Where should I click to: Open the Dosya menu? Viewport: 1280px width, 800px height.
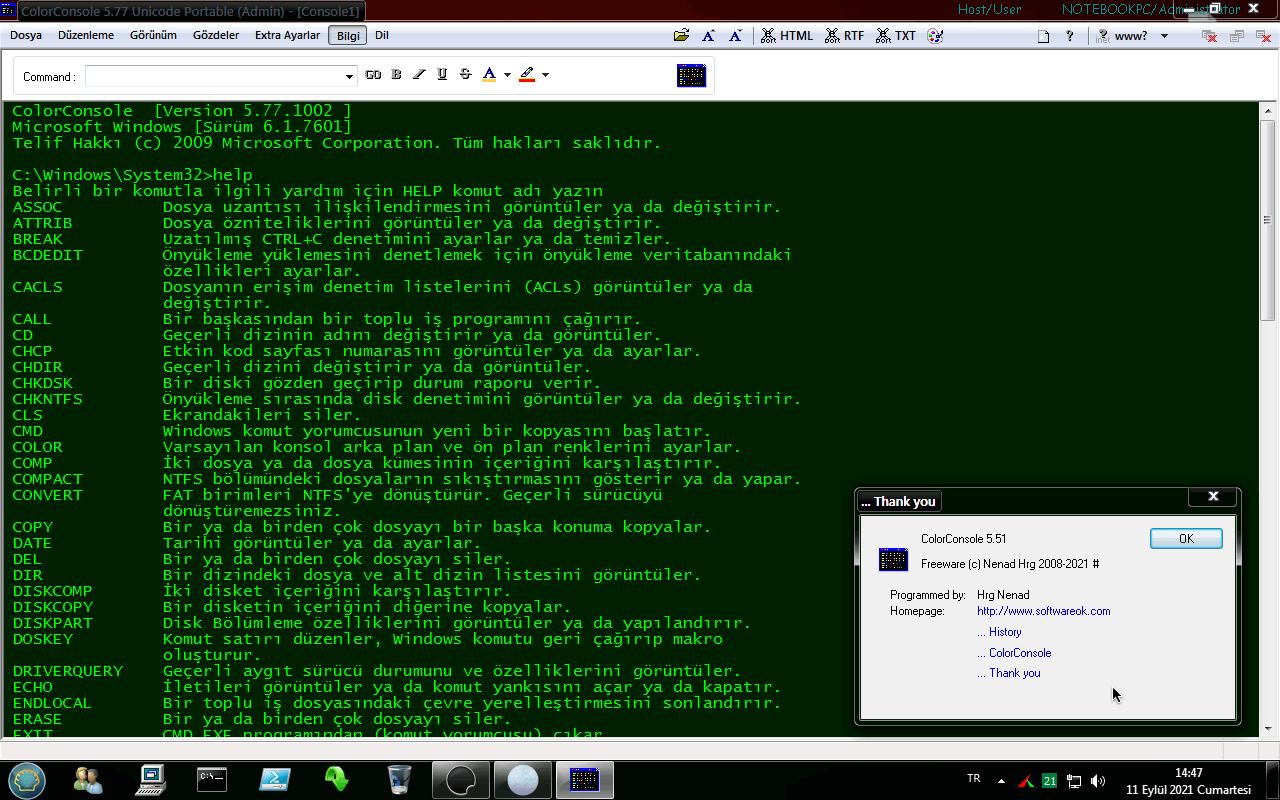[26, 35]
